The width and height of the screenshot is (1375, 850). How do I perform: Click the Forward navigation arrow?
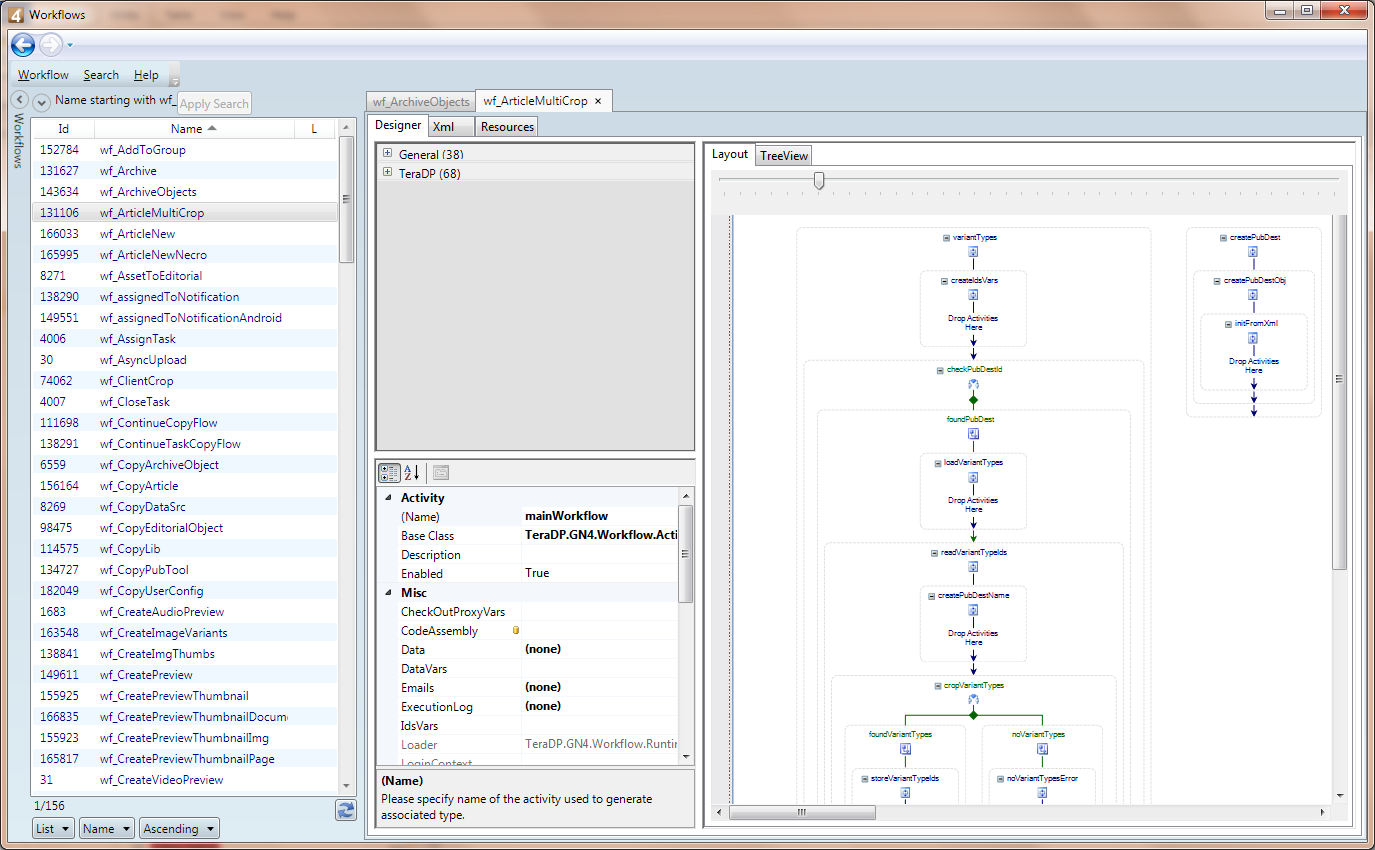51,44
